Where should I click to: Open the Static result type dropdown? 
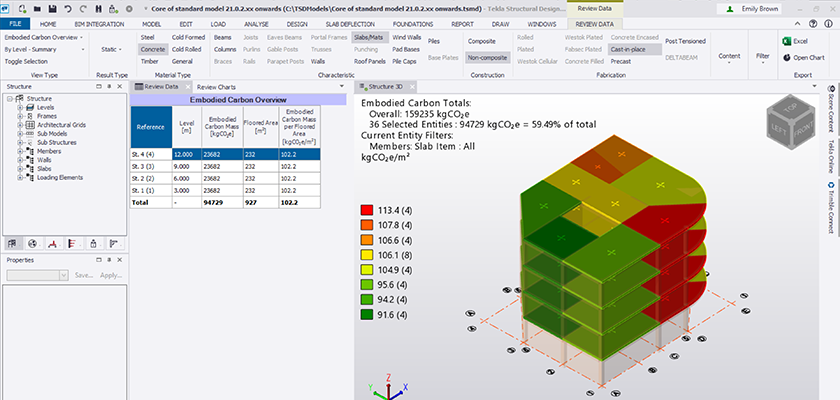click(111, 49)
